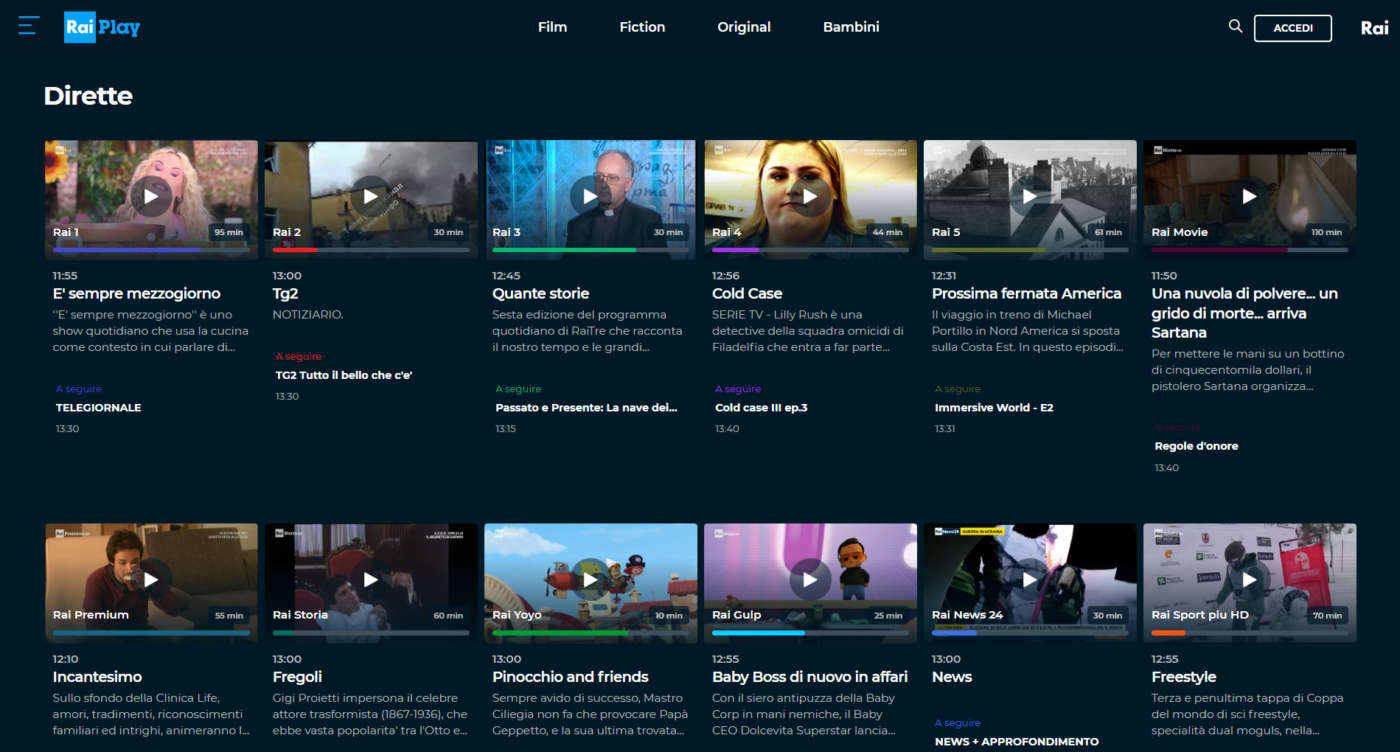
Task: Click the Rai logo at top right
Action: tap(1375, 28)
